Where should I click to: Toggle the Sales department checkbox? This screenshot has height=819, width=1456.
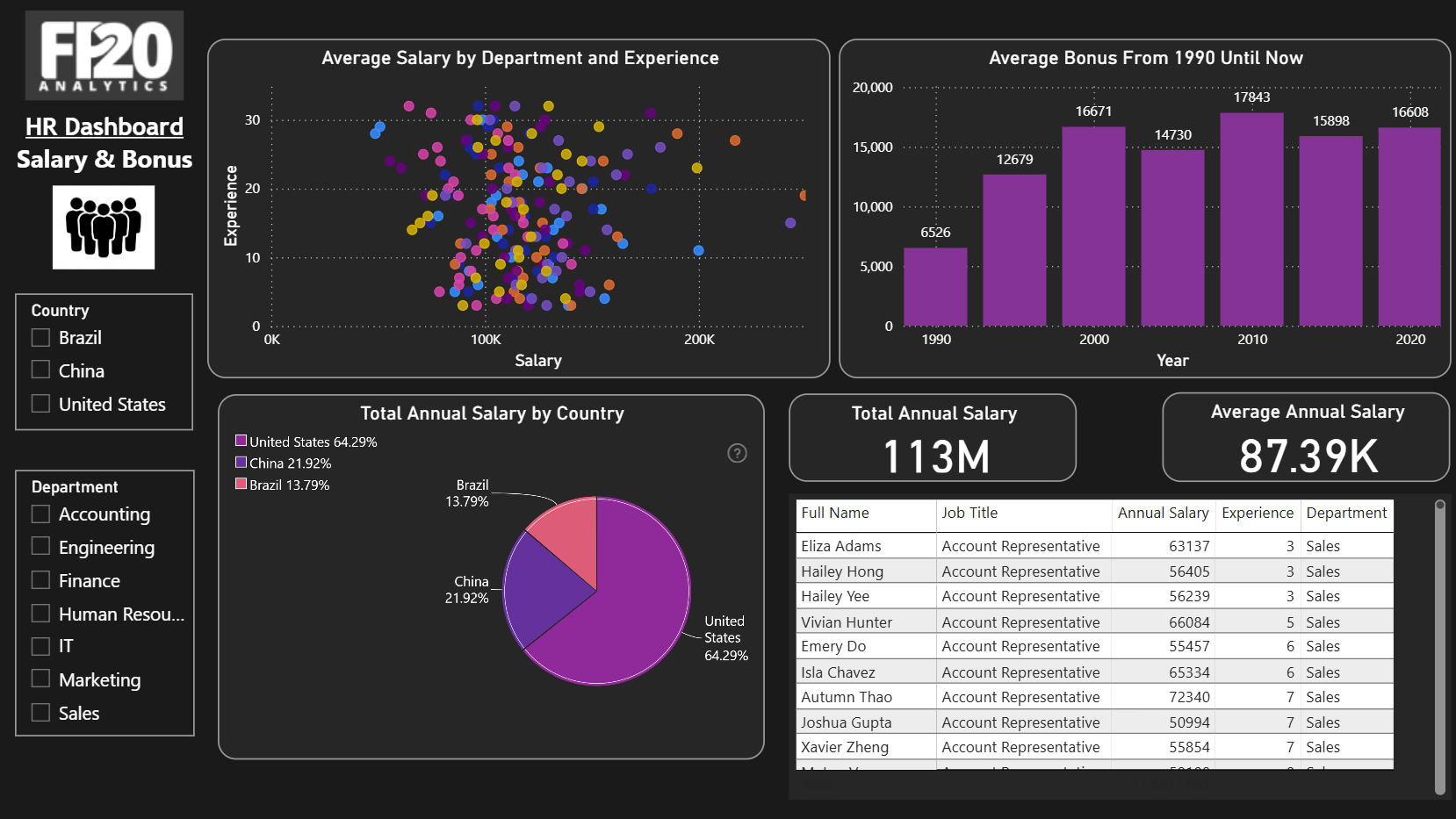pos(40,712)
